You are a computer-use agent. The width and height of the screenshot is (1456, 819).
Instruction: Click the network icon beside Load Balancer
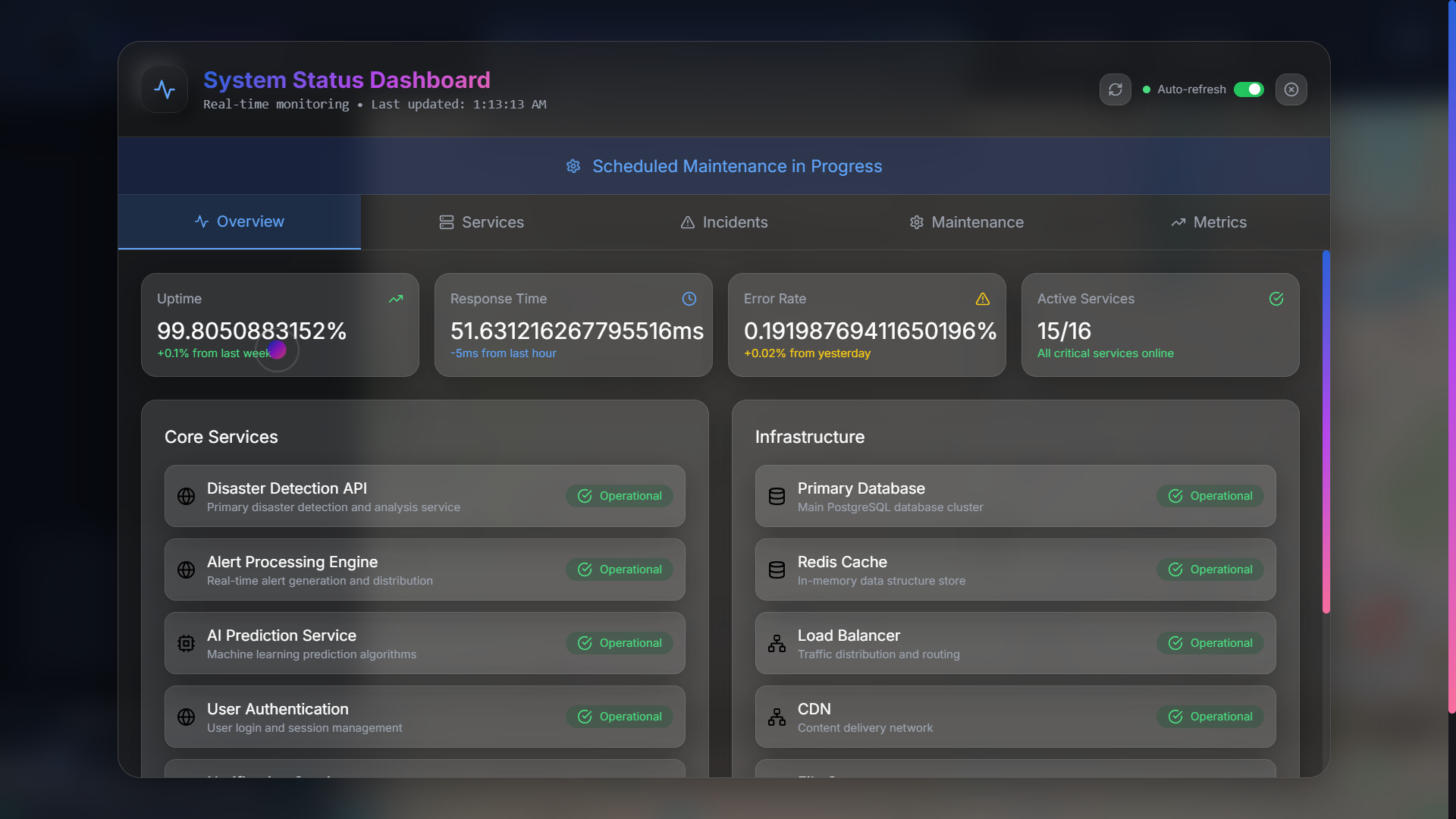pos(777,643)
